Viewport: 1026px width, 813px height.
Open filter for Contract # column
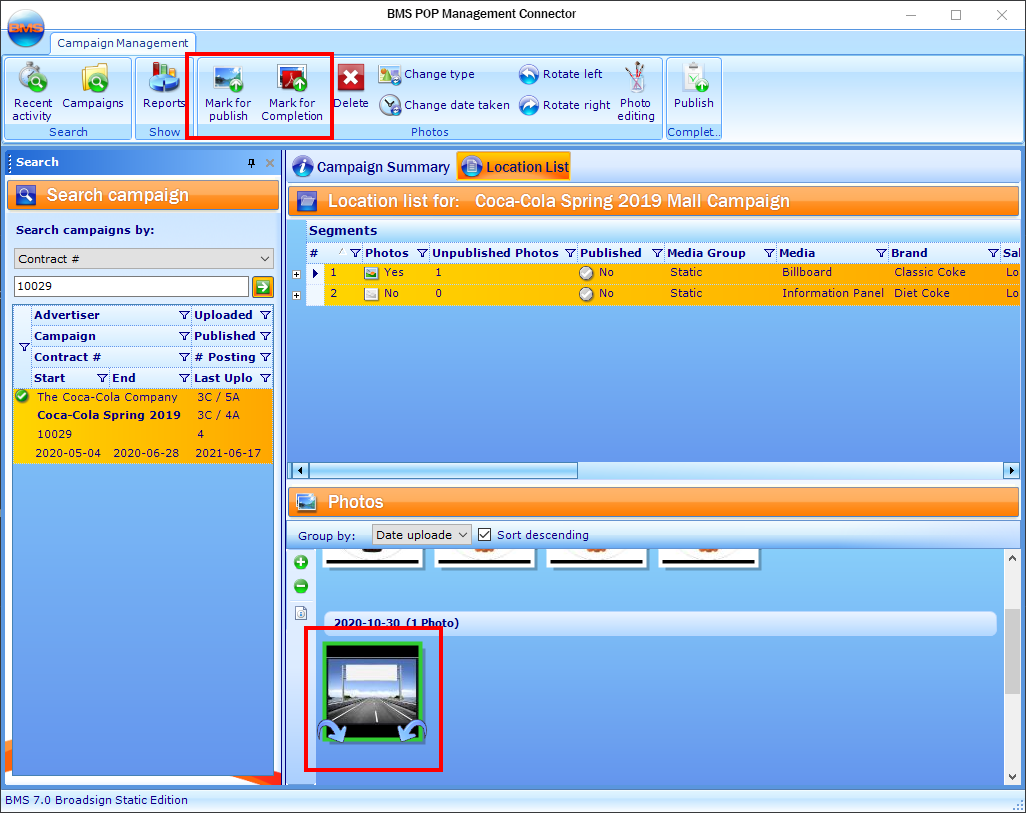click(x=184, y=357)
